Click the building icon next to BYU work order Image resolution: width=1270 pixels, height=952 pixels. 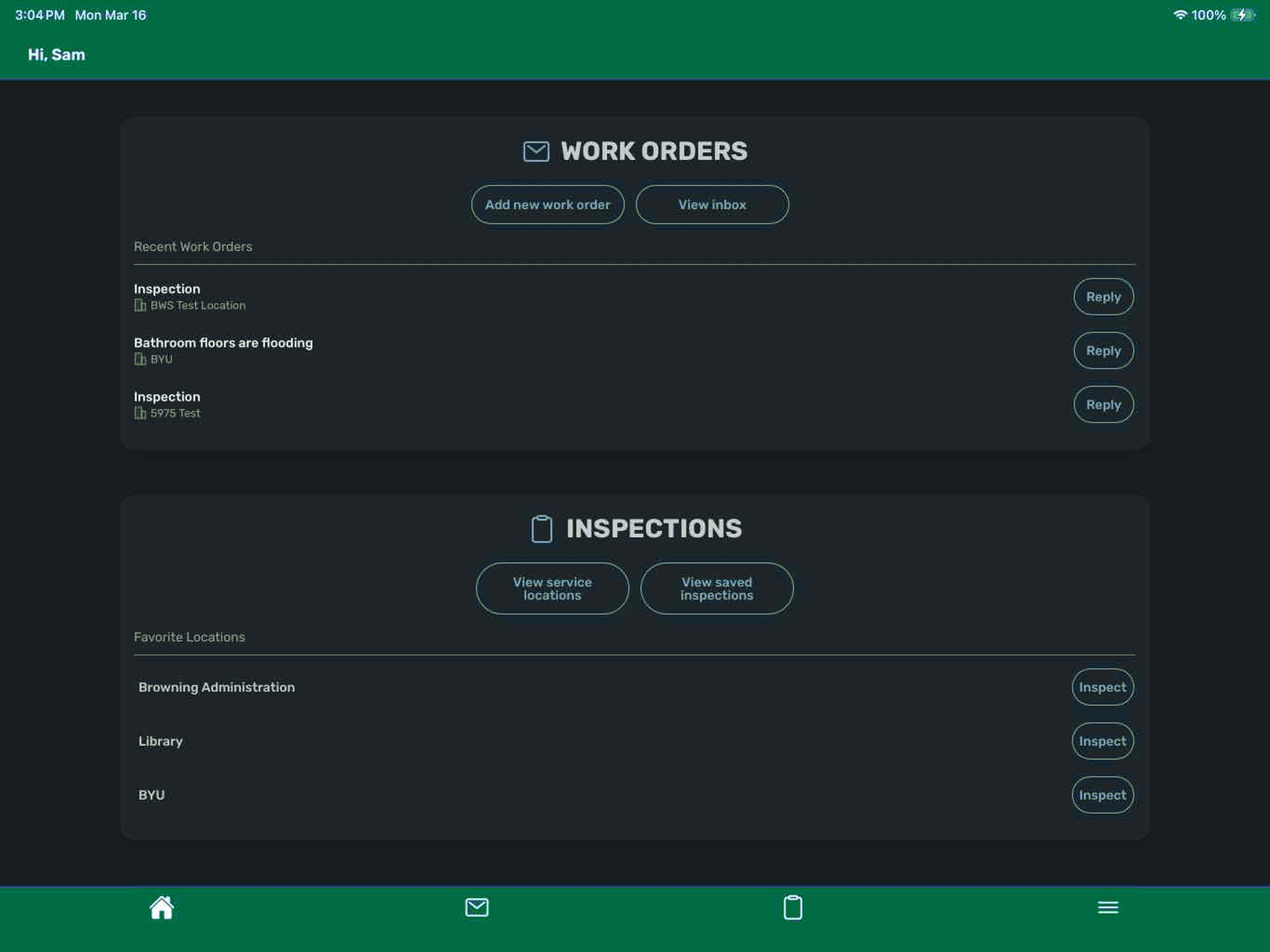point(140,359)
